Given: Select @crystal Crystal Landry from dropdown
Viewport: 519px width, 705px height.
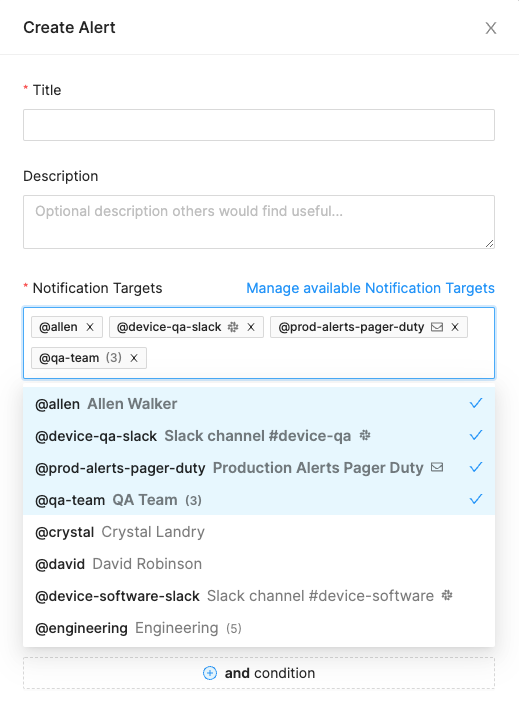Looking at the screenshot, I should coord(259,532).
